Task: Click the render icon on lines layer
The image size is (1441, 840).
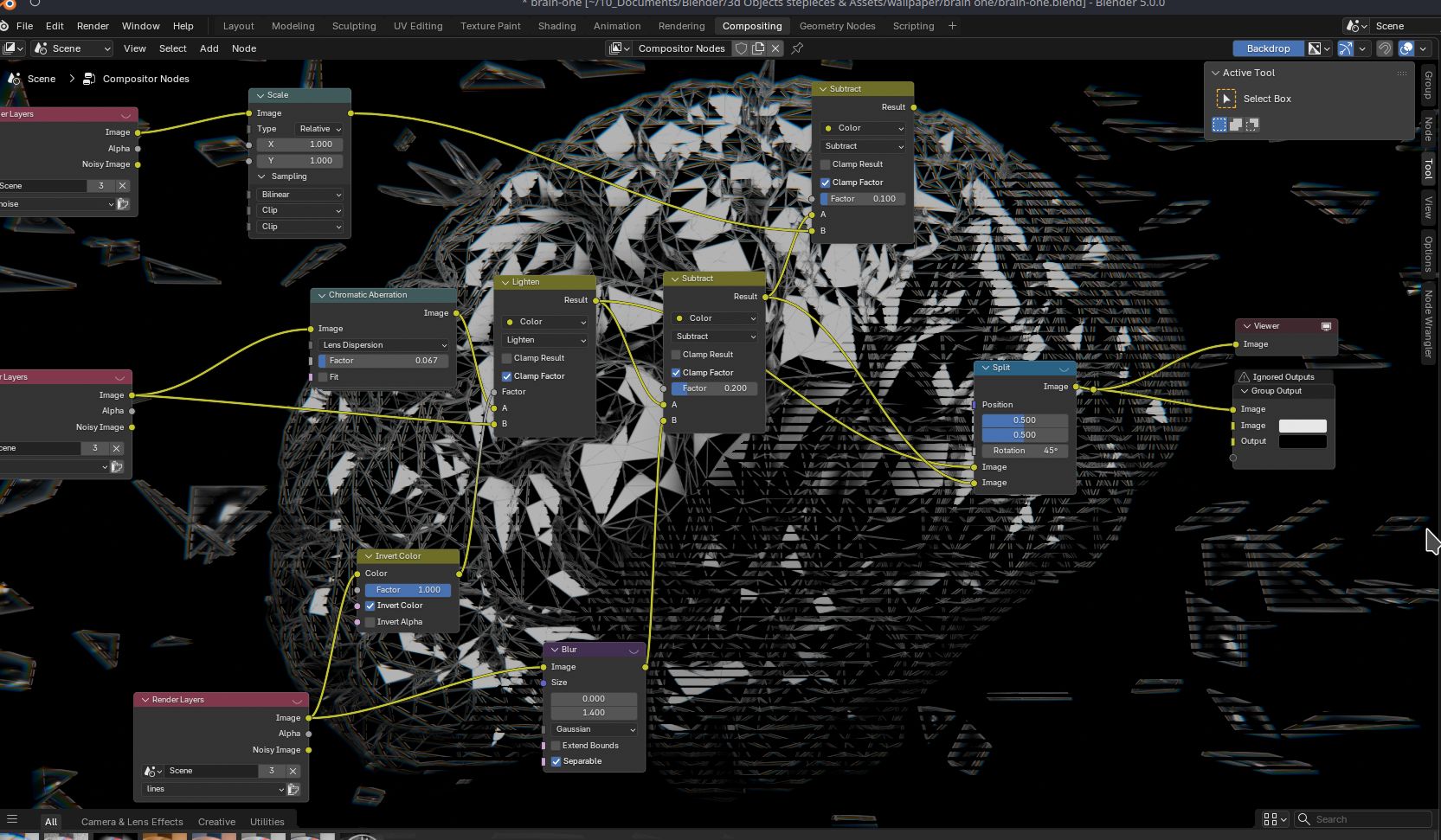Action: point(293,789)
